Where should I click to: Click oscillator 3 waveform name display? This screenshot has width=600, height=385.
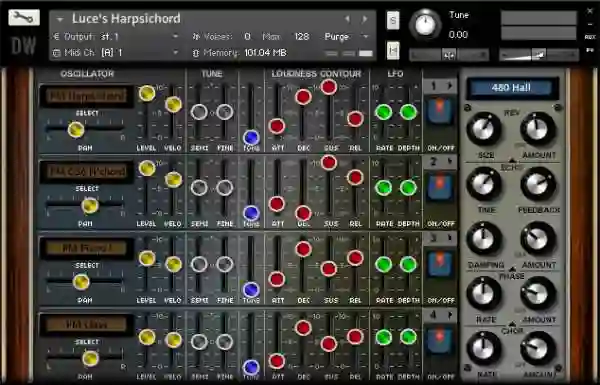pos(87,248)
